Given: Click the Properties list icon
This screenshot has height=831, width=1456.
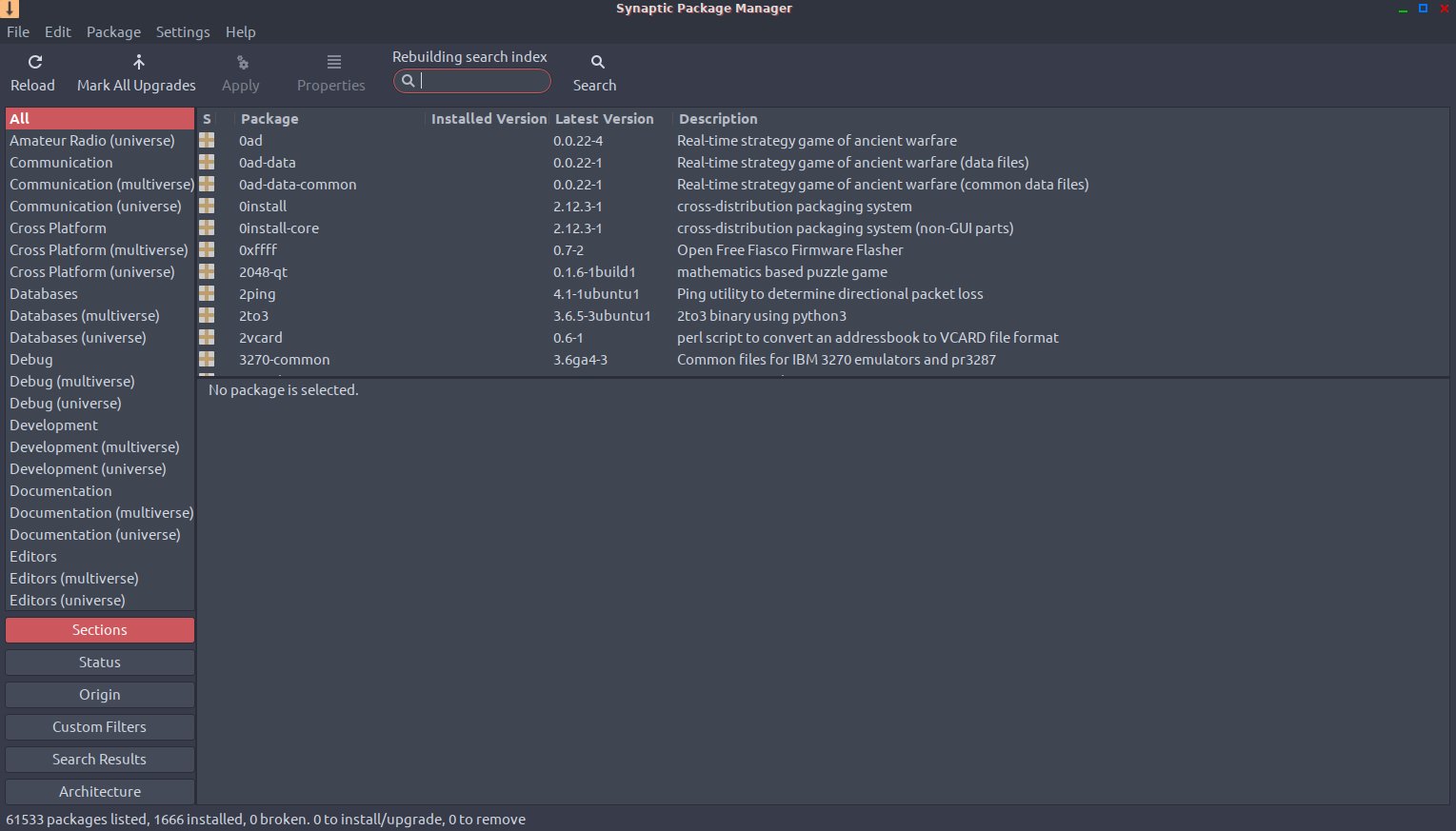Looking at the screenshot, I should [x=333, y=63].
